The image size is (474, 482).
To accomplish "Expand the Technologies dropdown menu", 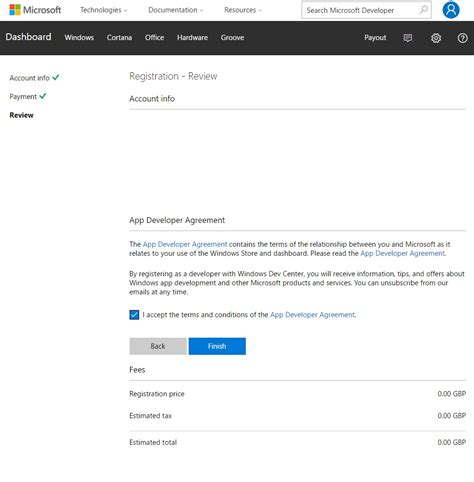I will coord(104,10).
